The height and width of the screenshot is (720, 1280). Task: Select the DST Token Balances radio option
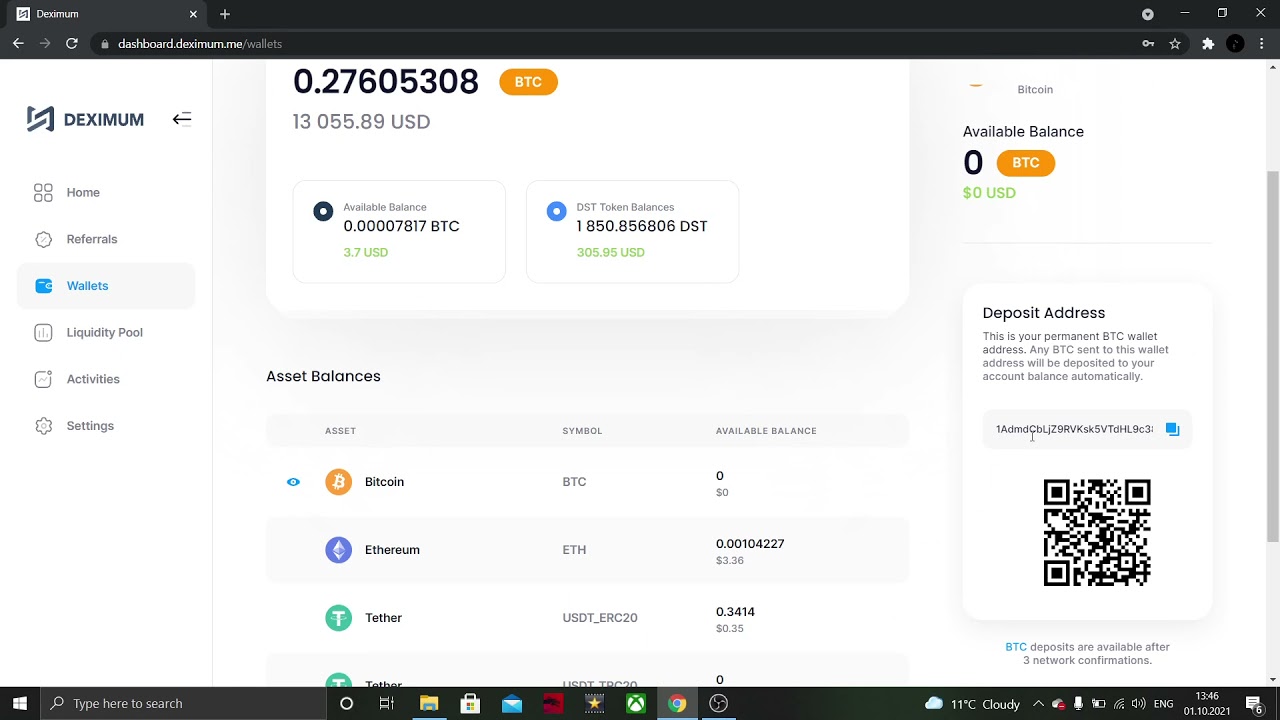[x=556, y=211]
